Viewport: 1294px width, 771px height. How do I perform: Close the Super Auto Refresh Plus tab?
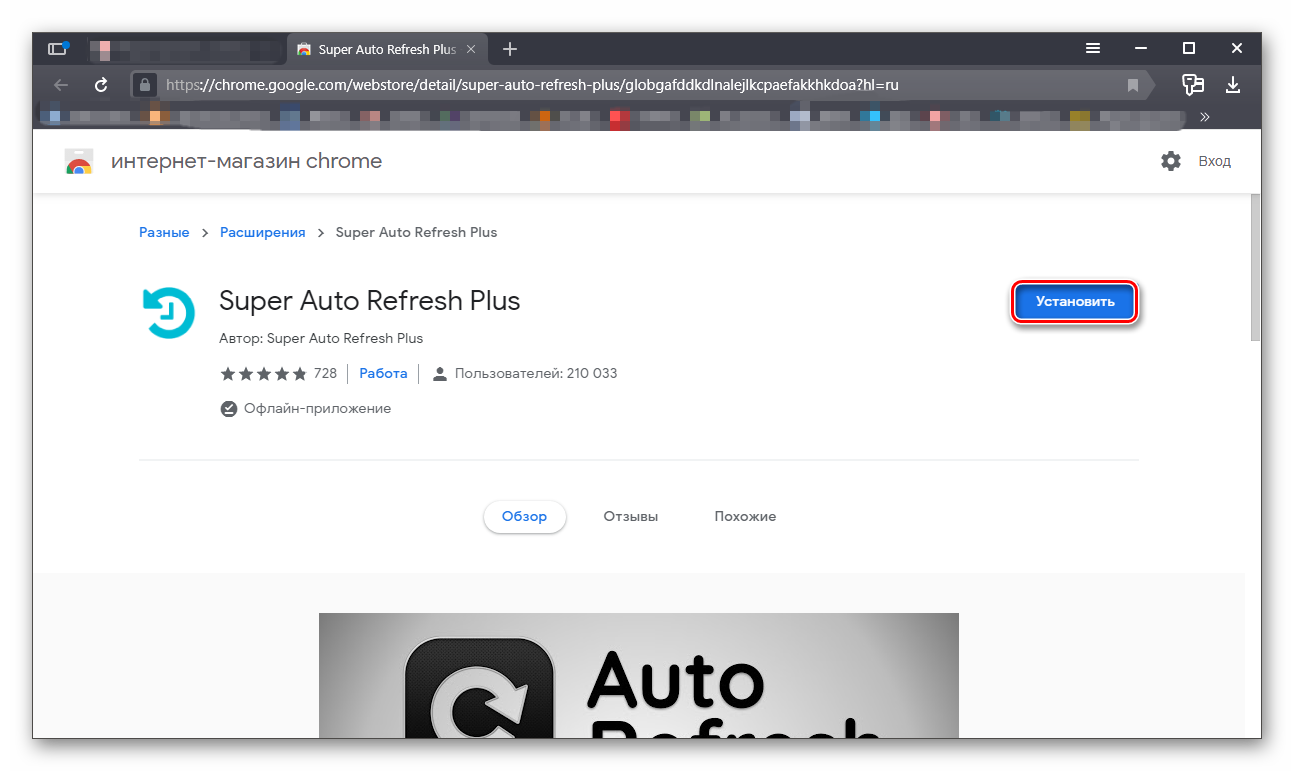(471, 49)
